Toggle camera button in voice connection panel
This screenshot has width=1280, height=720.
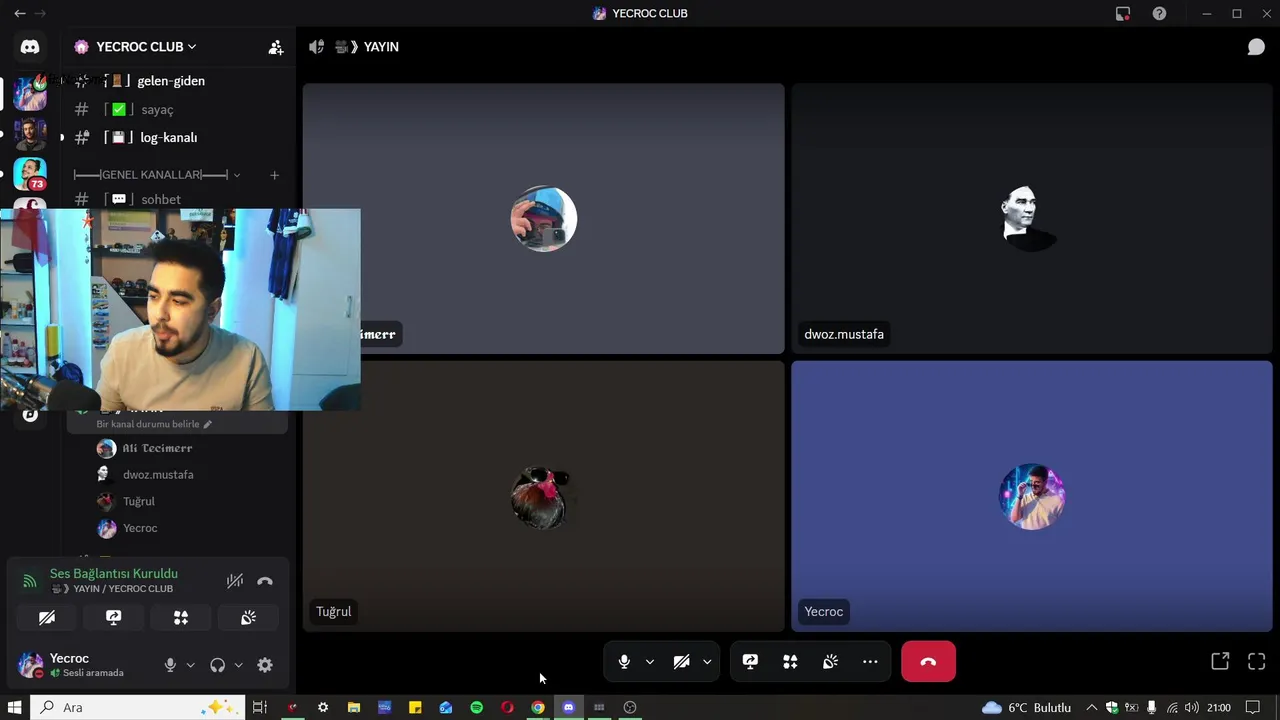[x=47, y=618]
